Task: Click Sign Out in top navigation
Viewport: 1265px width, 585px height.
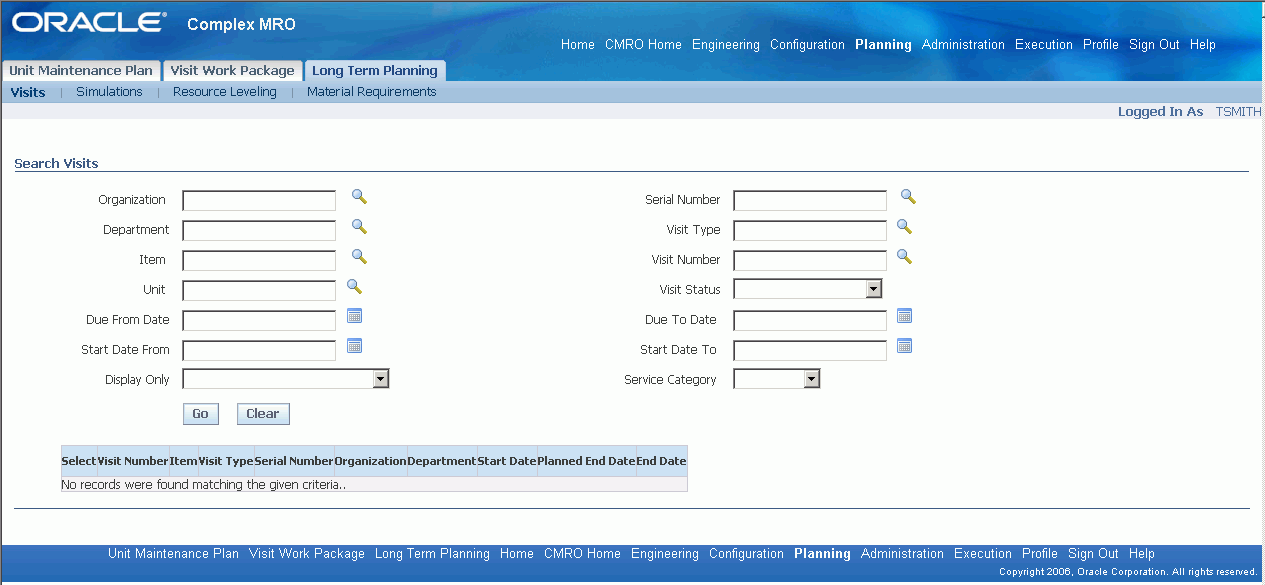Action: [1154, 45]
